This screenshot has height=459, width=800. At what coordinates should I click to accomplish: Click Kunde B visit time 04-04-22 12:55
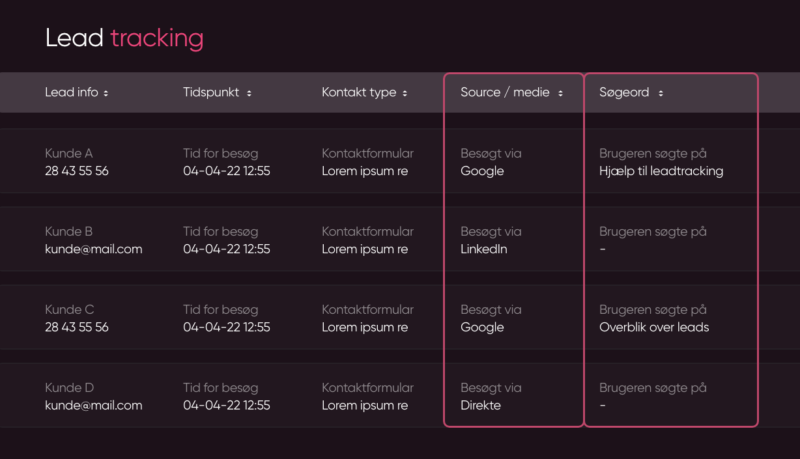227,249
